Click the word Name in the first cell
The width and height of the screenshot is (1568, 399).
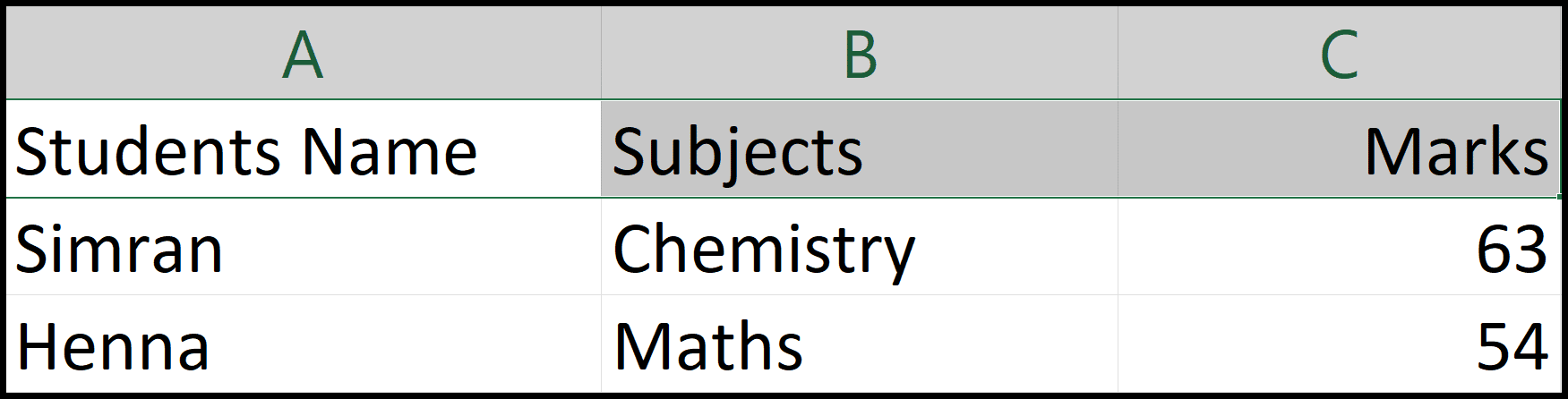point(389,151)
